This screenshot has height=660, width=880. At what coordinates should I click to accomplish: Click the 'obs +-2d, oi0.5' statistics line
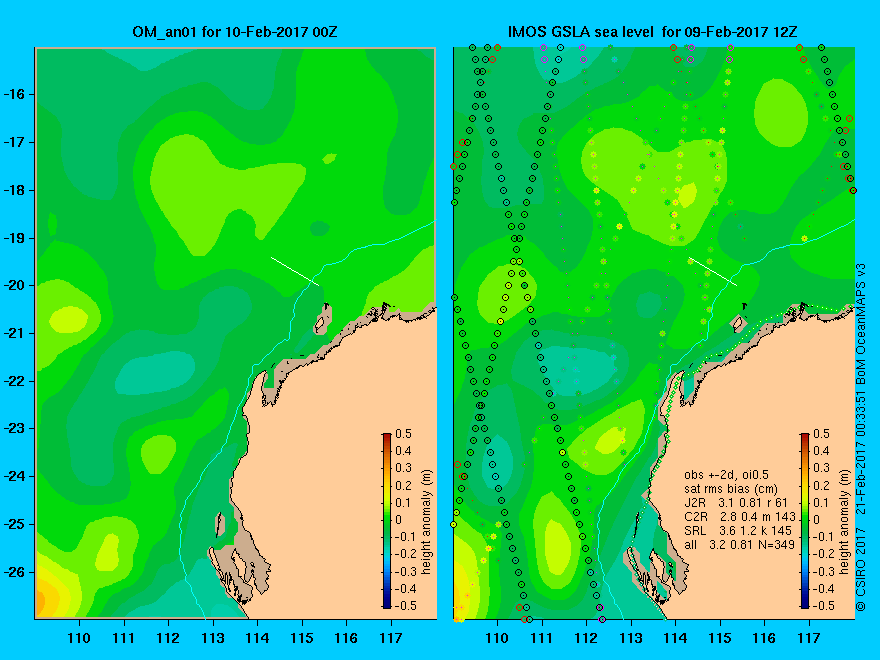[x=724, y=475]
